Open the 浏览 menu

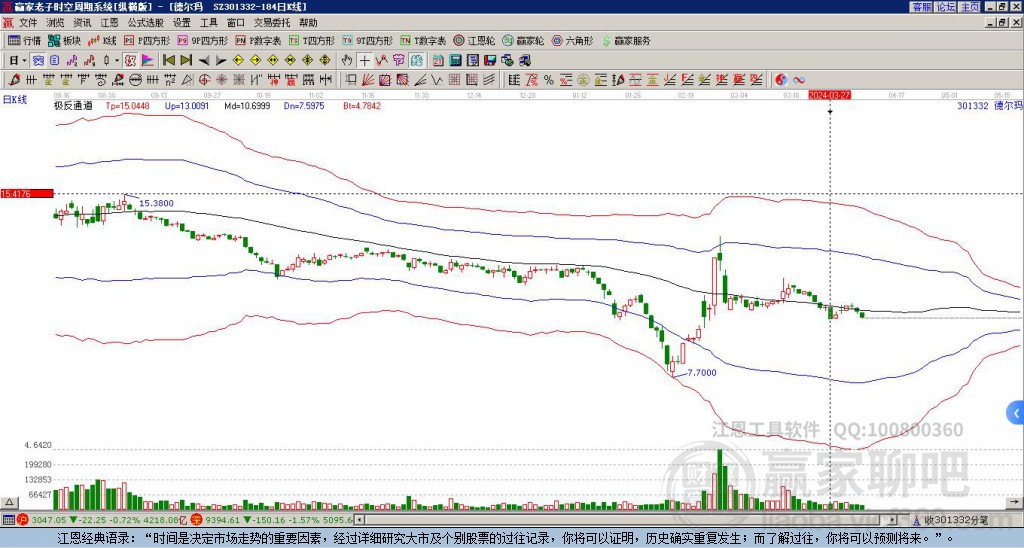pos(55,23)
